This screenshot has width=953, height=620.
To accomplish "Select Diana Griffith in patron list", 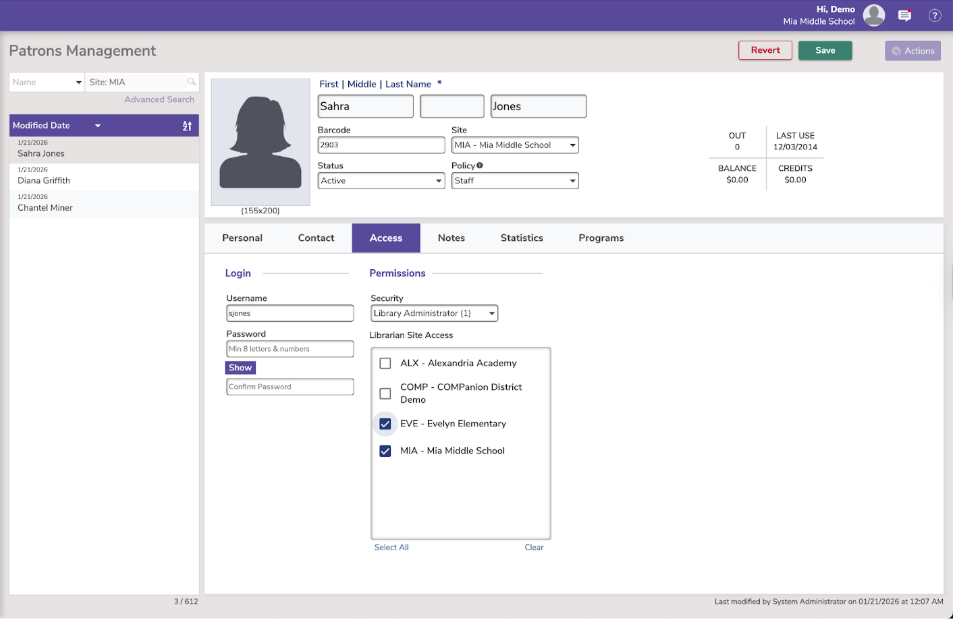I will click(x=44, y=181).
